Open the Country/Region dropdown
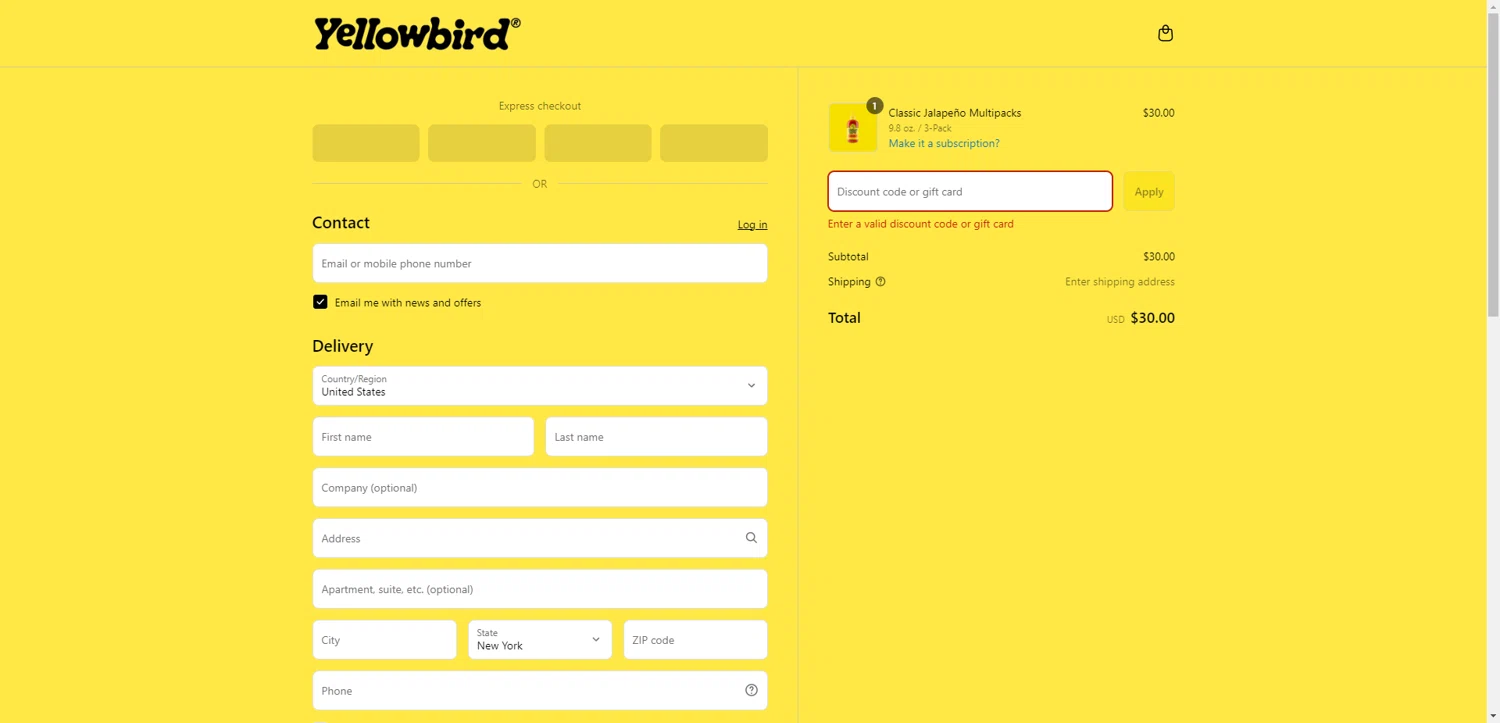The width and height of the screenshot is (1500, 723). (540, 386)
